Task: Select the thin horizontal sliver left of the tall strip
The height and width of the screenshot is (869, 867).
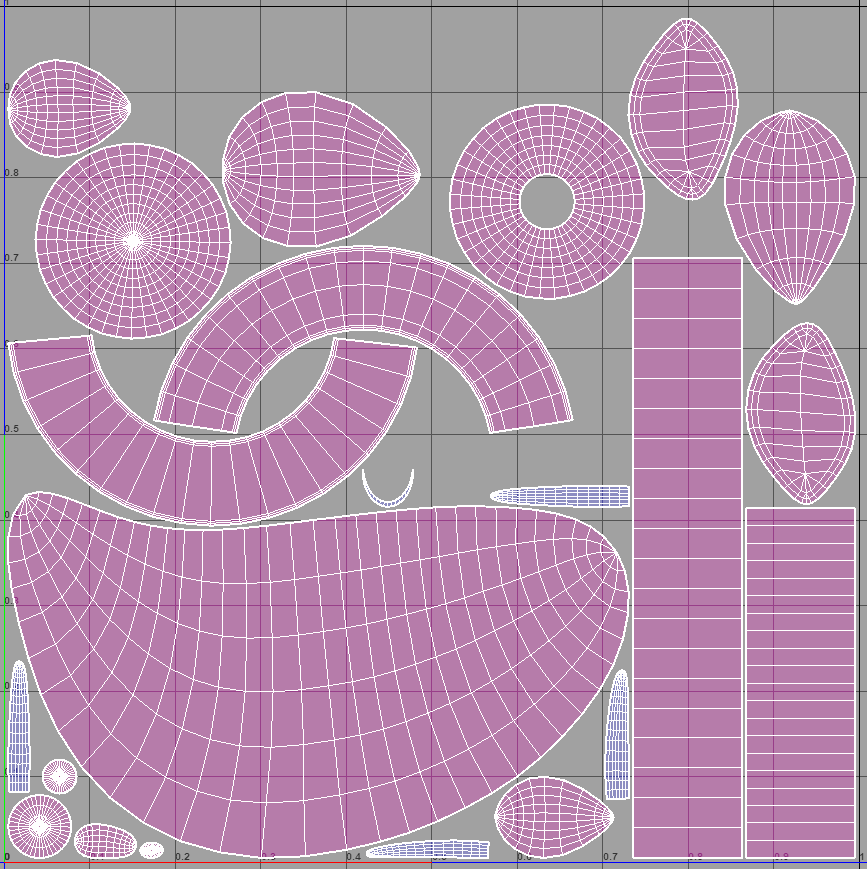Action: pos(560,496)
